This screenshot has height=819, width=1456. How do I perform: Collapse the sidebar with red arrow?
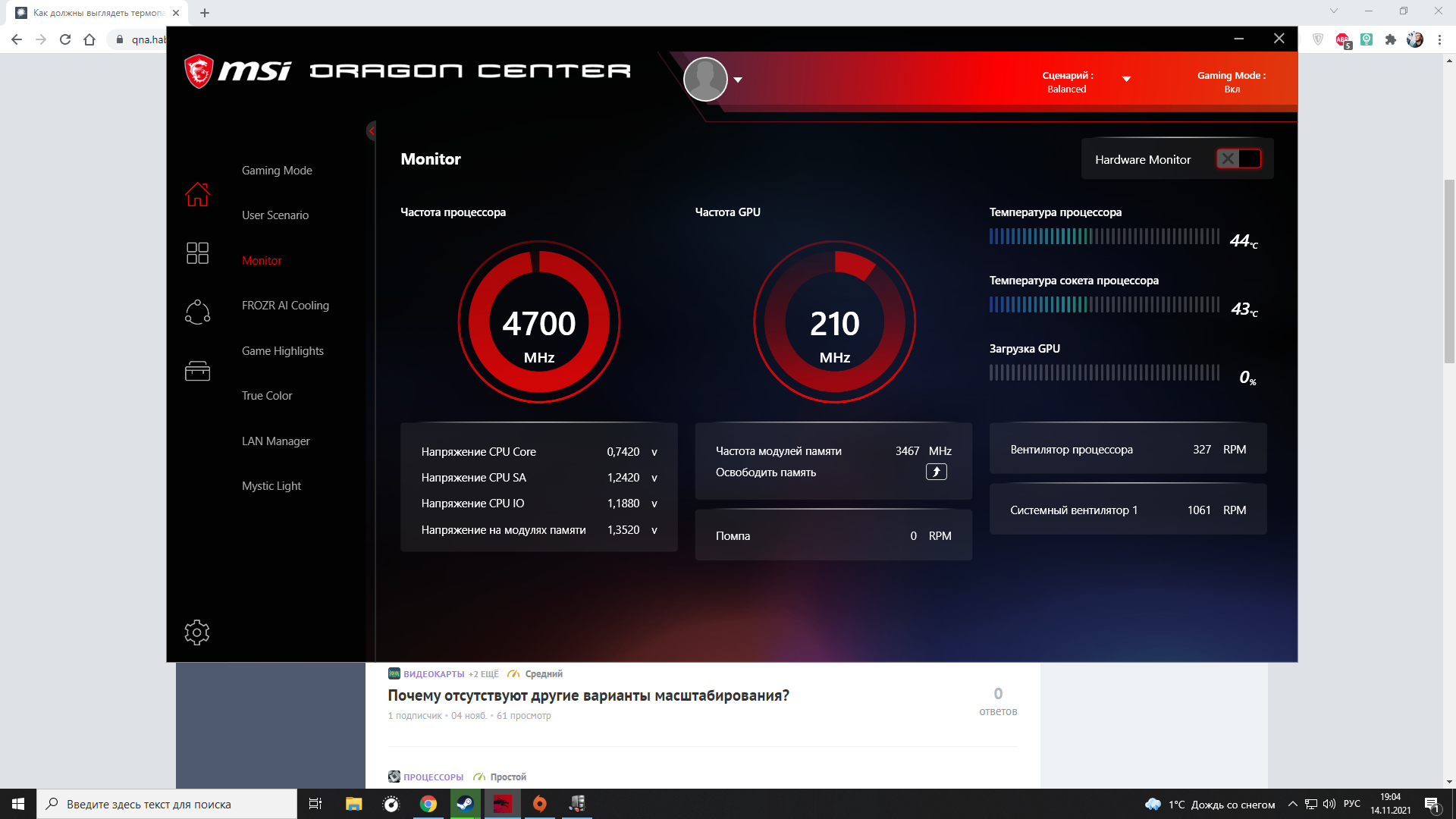pos(372,131)
